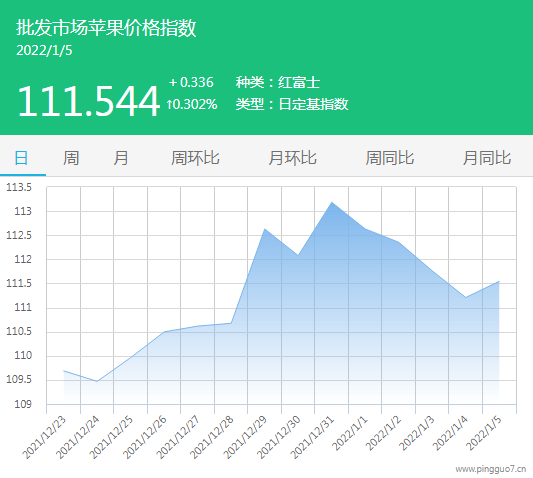Click the 2022/1/4 x-axis date label
This screenshot has height=478, width=533.
(450, 433)
